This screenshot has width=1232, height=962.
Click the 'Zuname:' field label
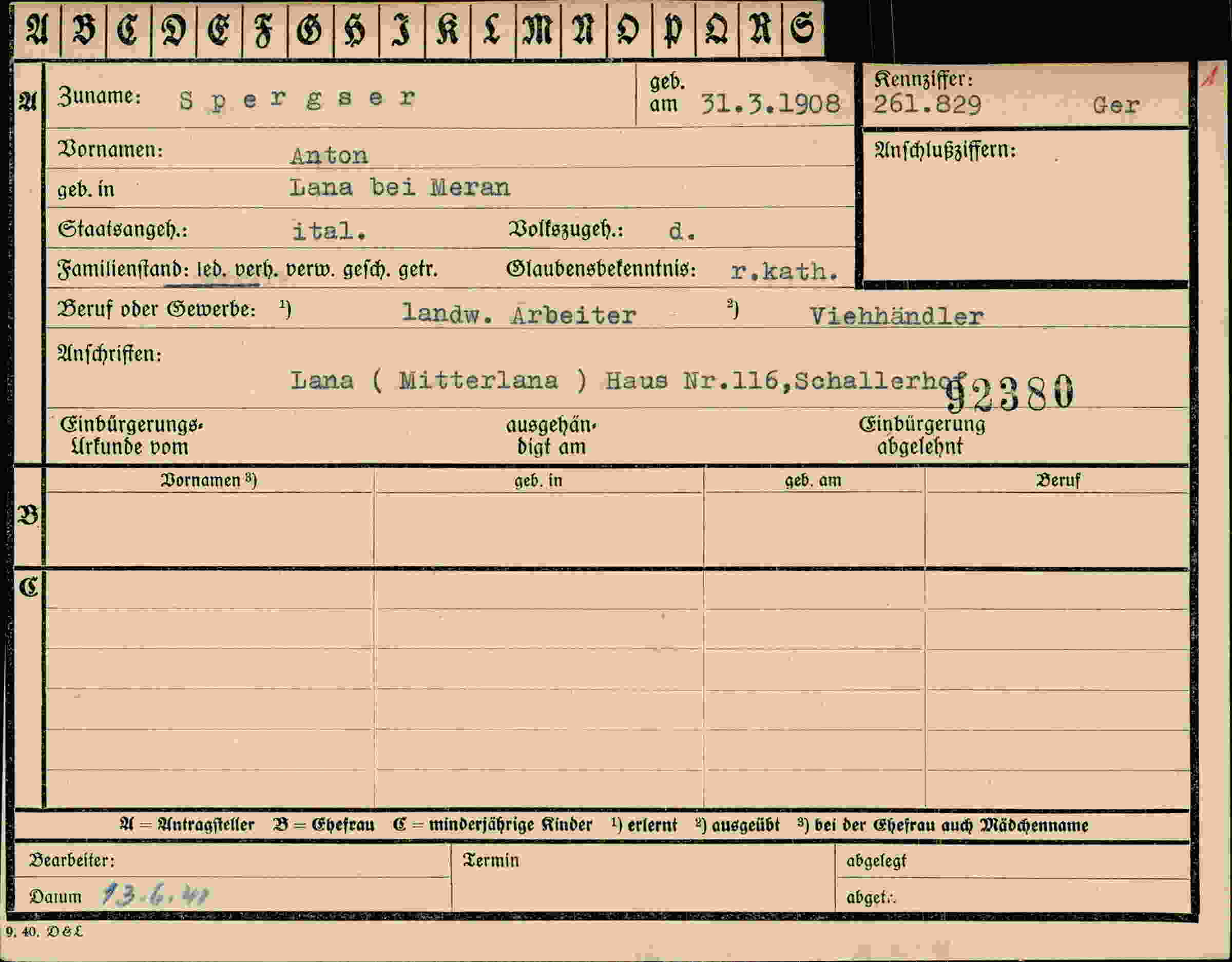(x=99, y=96)
